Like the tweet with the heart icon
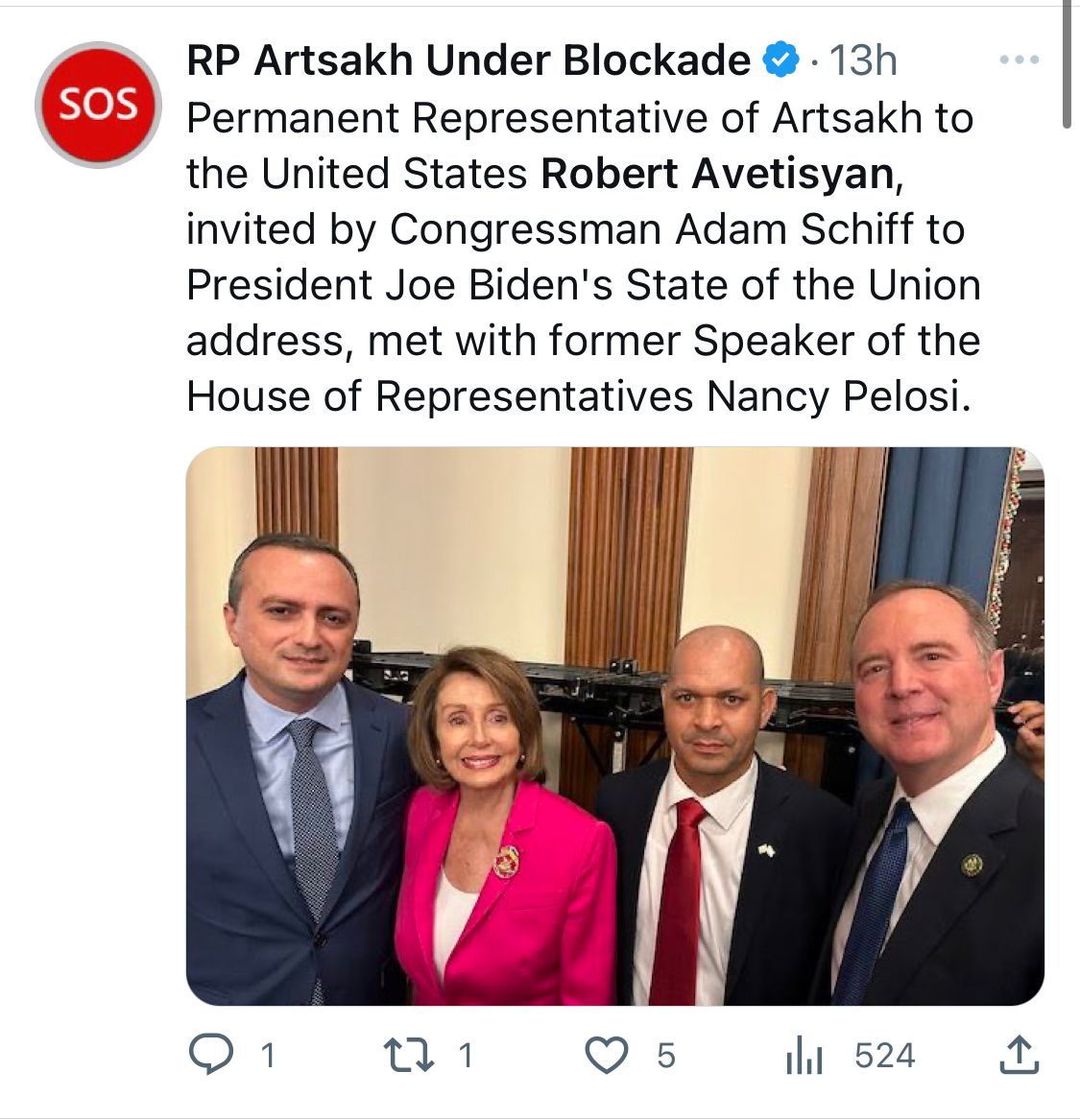Viewport: 1080px width, 1120px height. click(607, 1056)
